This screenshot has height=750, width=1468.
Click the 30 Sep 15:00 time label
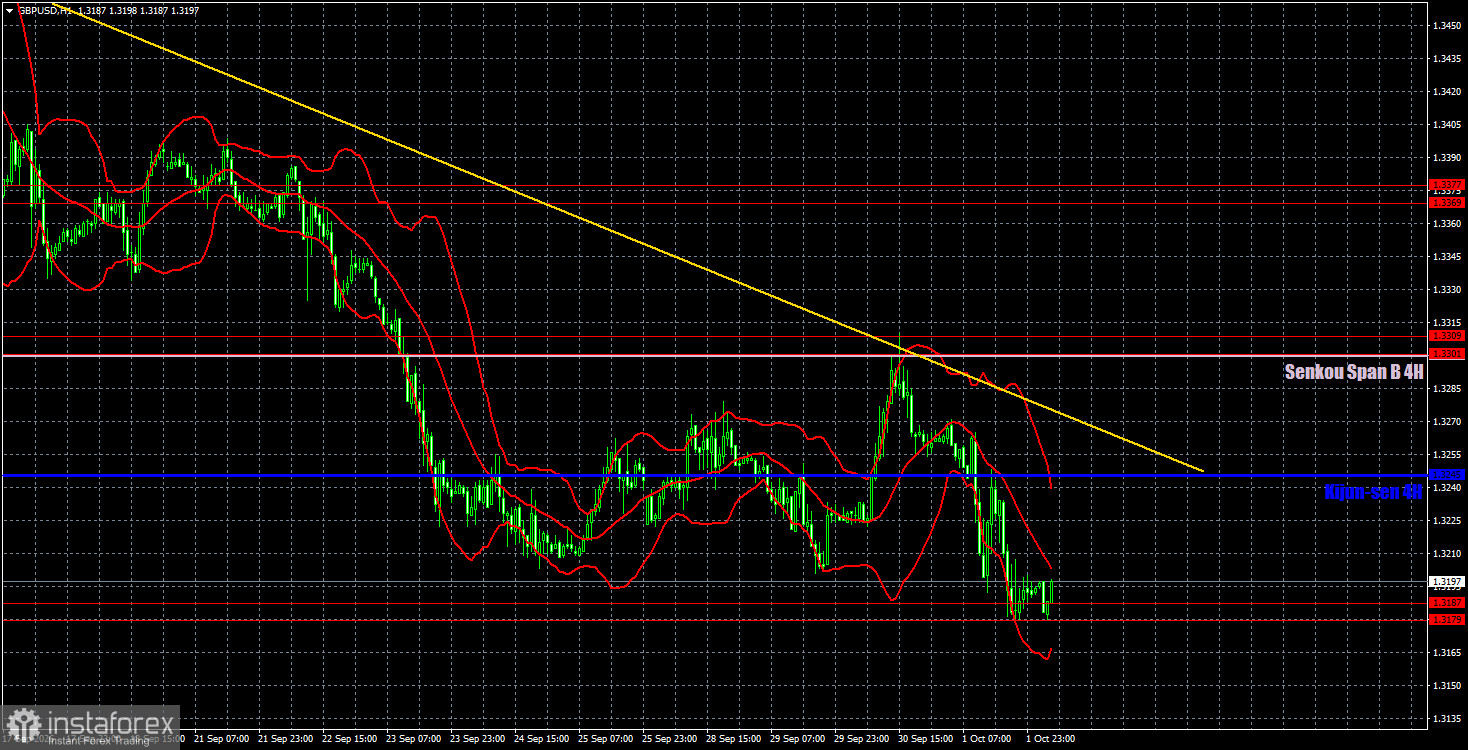point(926,739)
